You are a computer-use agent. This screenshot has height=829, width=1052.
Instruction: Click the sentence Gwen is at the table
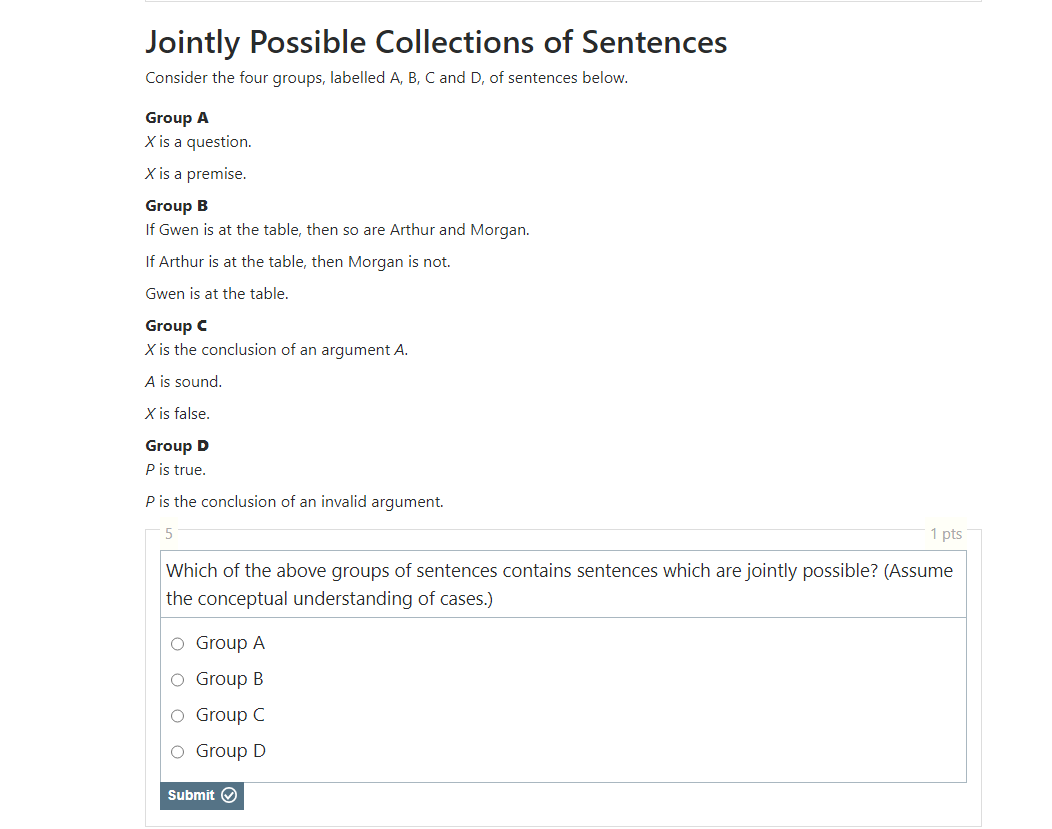(x=217, y=294)
